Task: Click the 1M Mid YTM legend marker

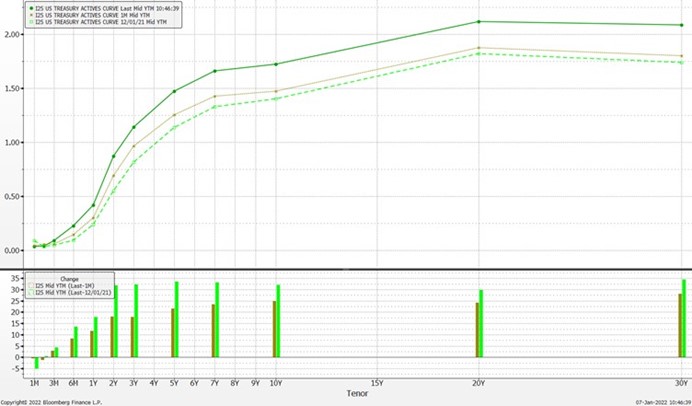Action: [x=33, y=14]
